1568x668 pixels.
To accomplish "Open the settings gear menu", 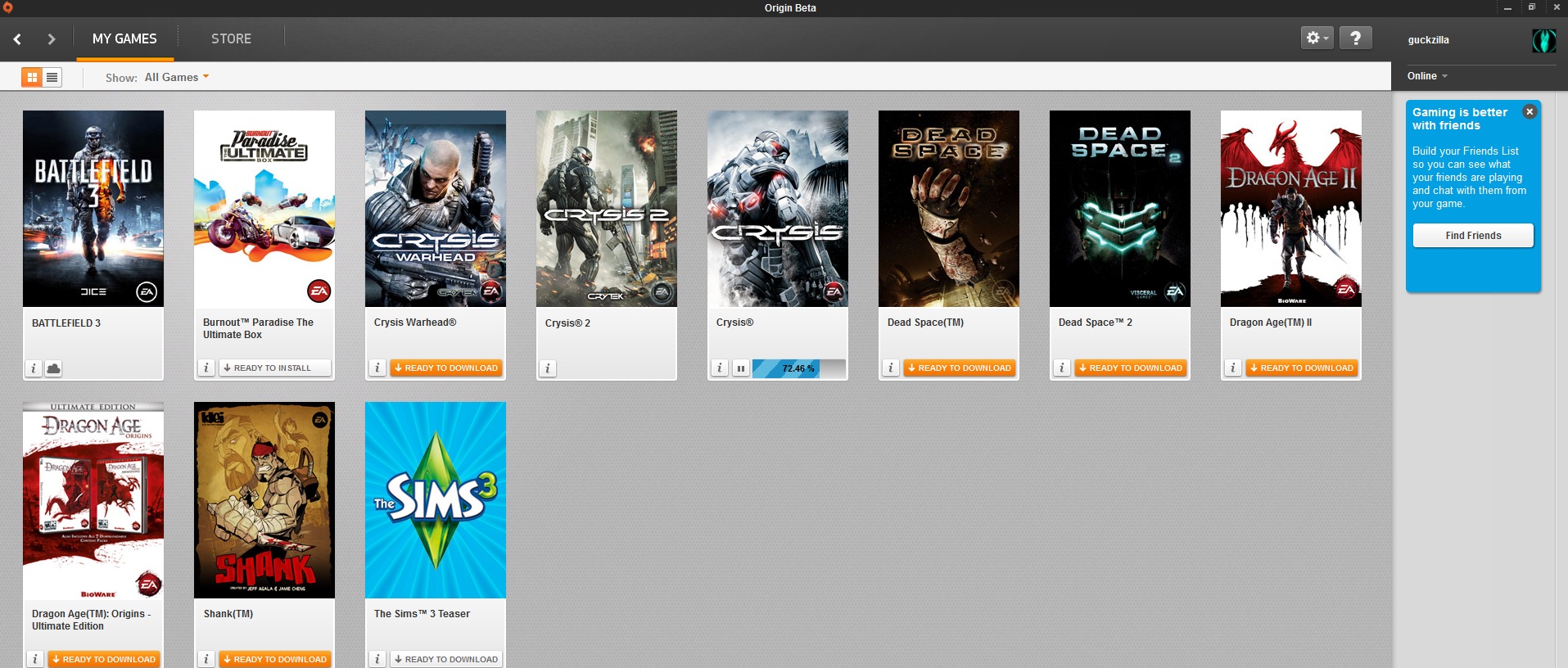I will pyautogui.click(x=1317, y=38).
